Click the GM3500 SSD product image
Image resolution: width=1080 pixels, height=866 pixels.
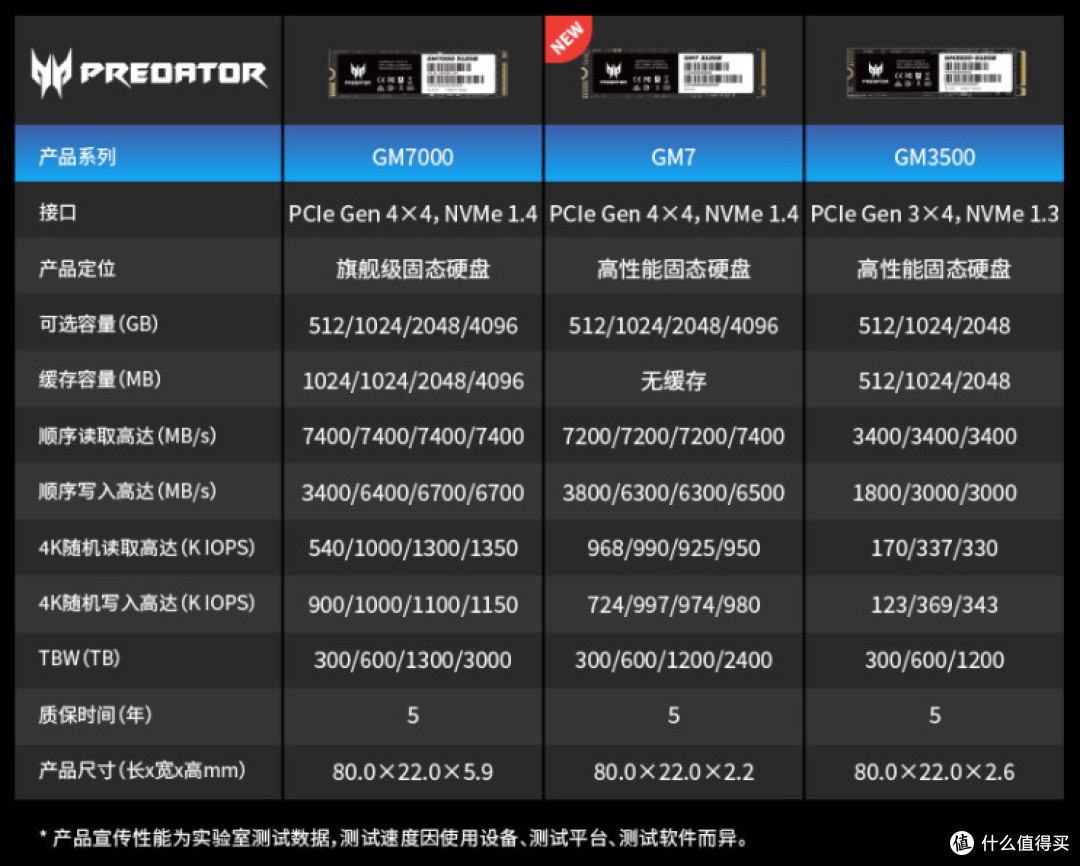click(935, 72)
